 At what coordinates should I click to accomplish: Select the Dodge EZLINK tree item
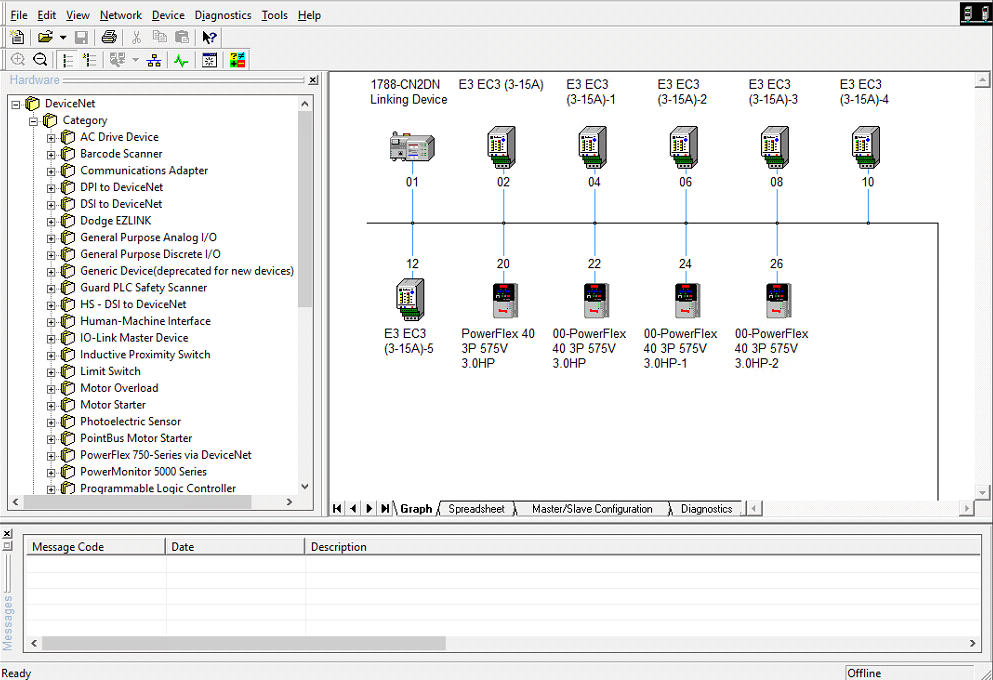click(116, 221)
